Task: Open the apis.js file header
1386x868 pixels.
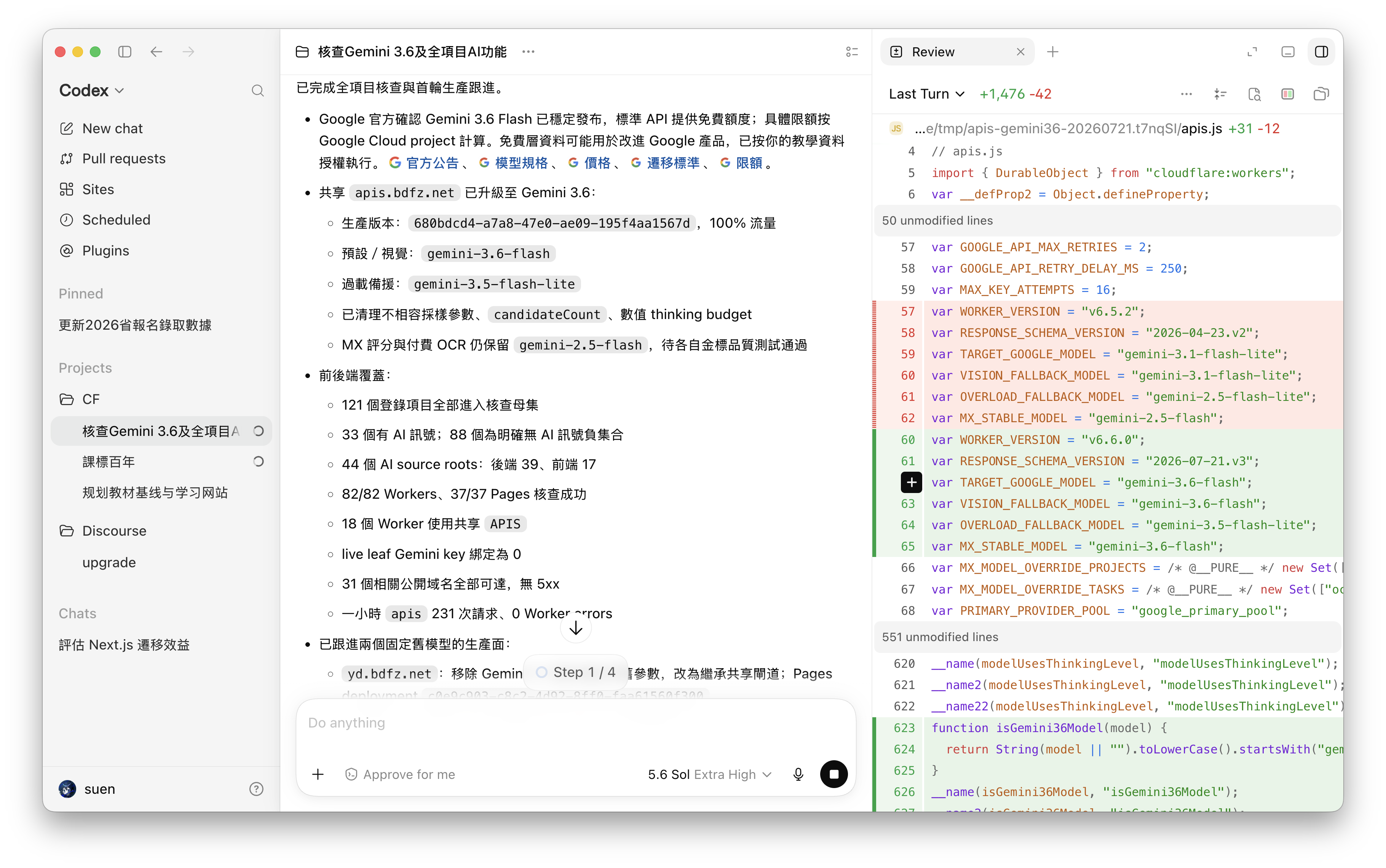Action: [x=1108, y=129]
